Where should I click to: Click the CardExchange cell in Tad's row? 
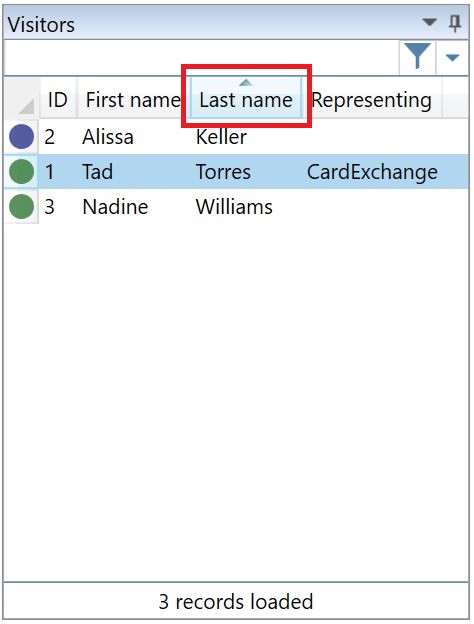(x=372, y=172)
